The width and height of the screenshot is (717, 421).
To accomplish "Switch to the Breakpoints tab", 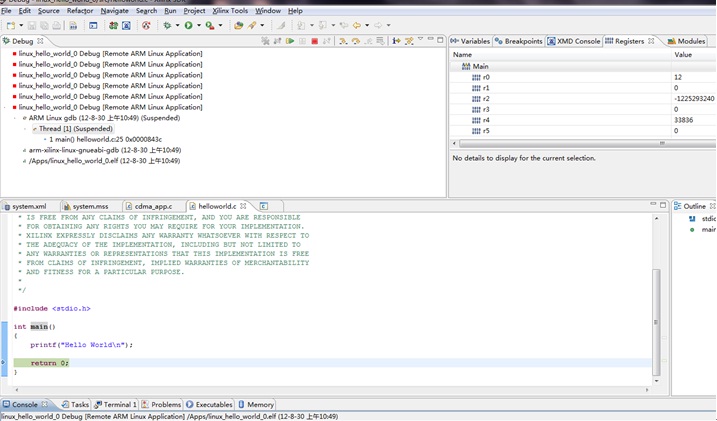I will [519, 41].
